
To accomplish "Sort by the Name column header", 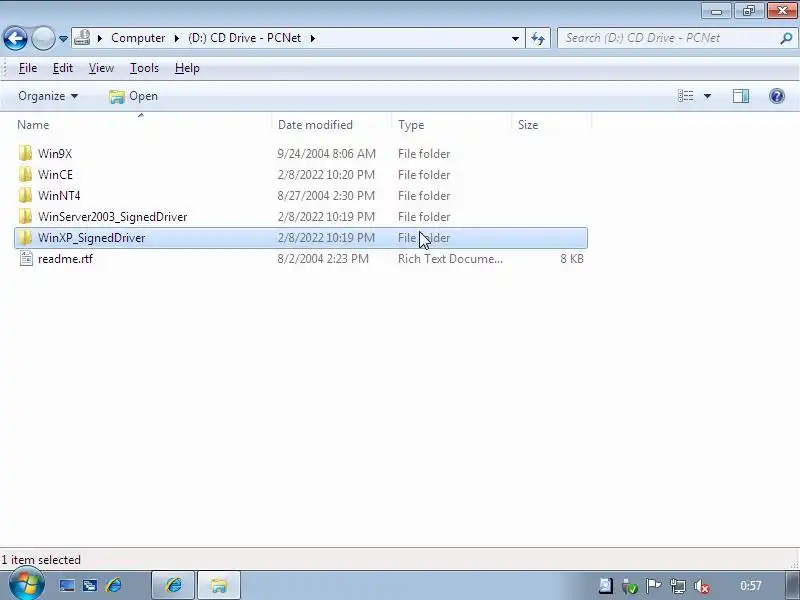I will (x=33, y=125).
